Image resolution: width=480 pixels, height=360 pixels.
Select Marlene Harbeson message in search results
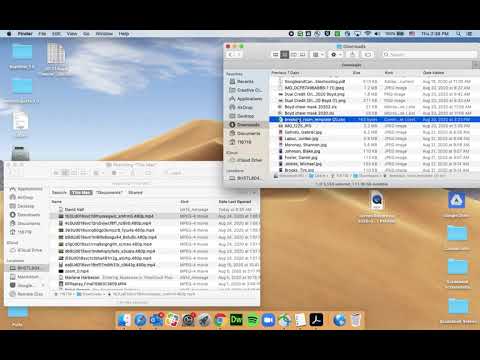pos(155,277)
